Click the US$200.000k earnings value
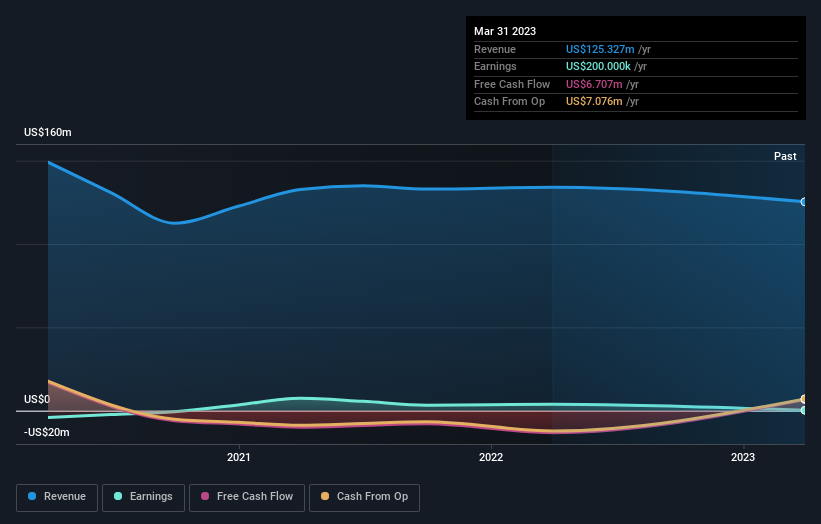The image size is (821, 524). click(598, 66)
